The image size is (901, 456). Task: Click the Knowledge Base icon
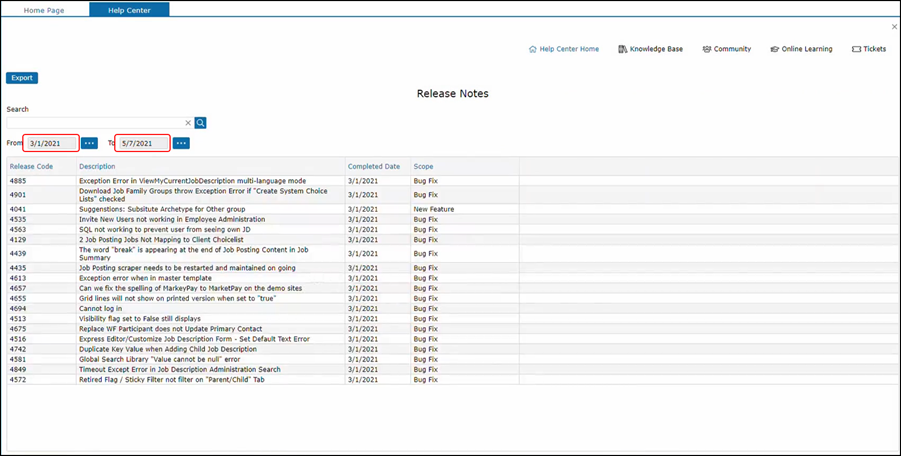623,49
